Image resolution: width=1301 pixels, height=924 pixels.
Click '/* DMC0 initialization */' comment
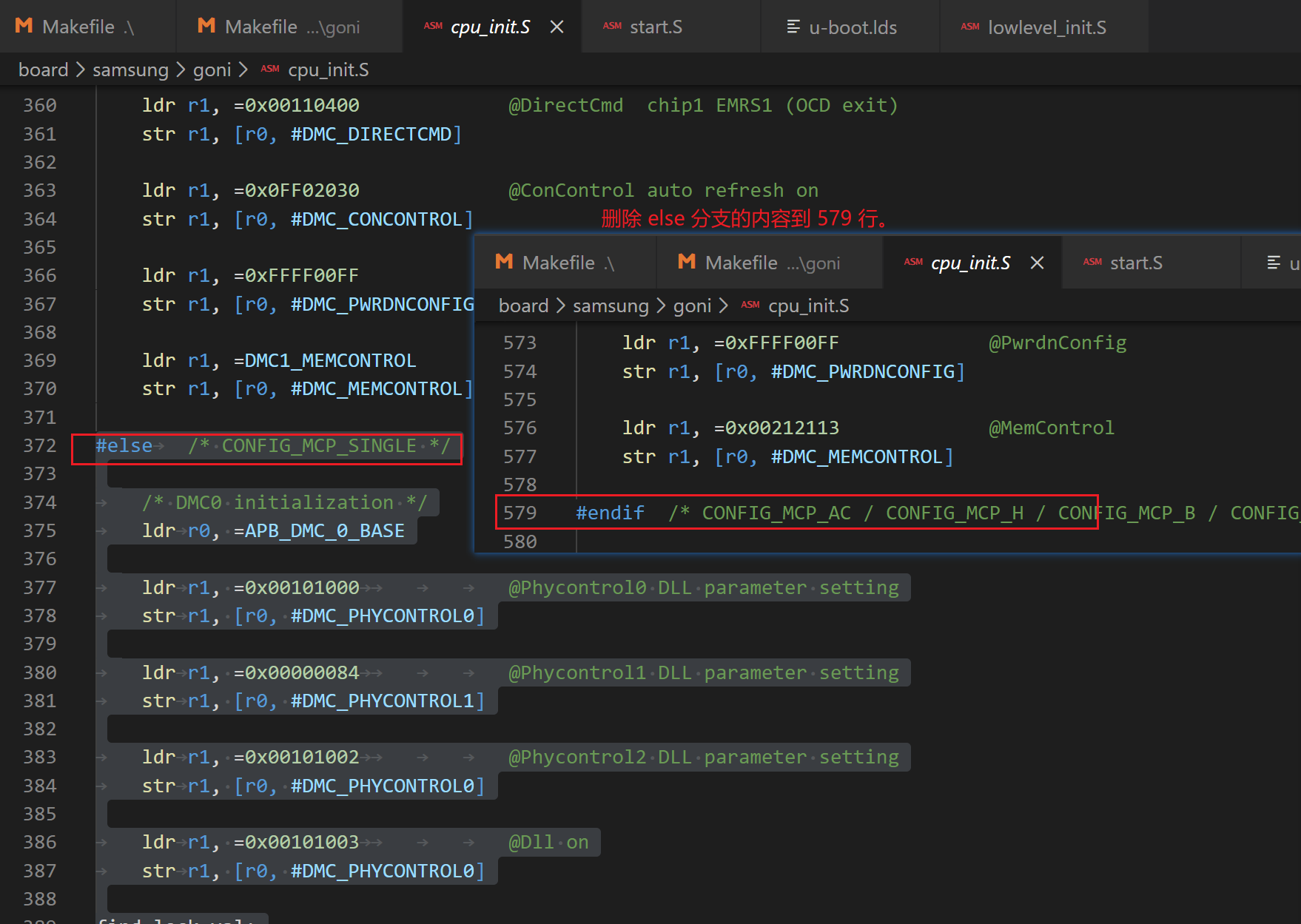(285, 502)
